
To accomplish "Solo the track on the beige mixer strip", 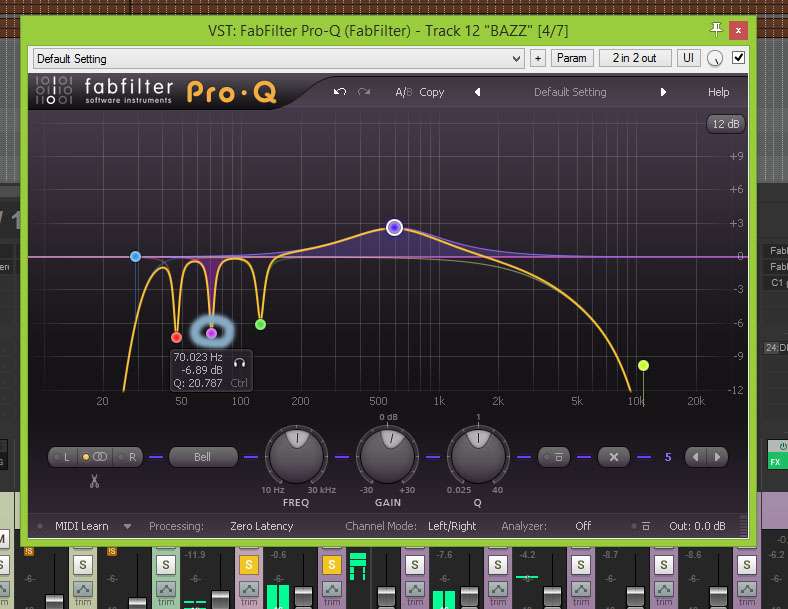I will [x=82, y=565].
